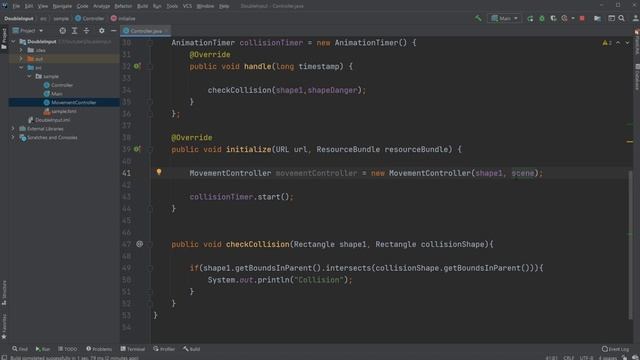
Task: Open the Main run configuration dropdown
Action: tap(504, 18)
